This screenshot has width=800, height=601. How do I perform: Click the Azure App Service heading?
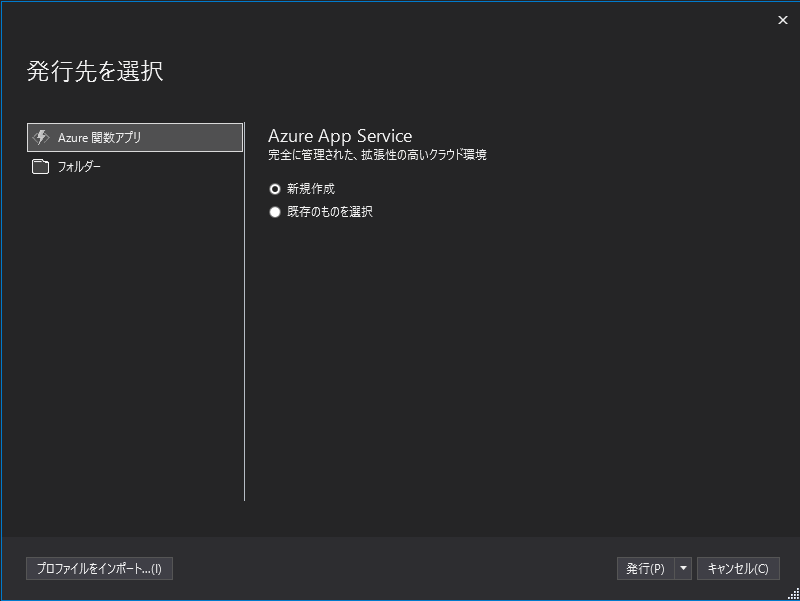(x=340, y=136)
